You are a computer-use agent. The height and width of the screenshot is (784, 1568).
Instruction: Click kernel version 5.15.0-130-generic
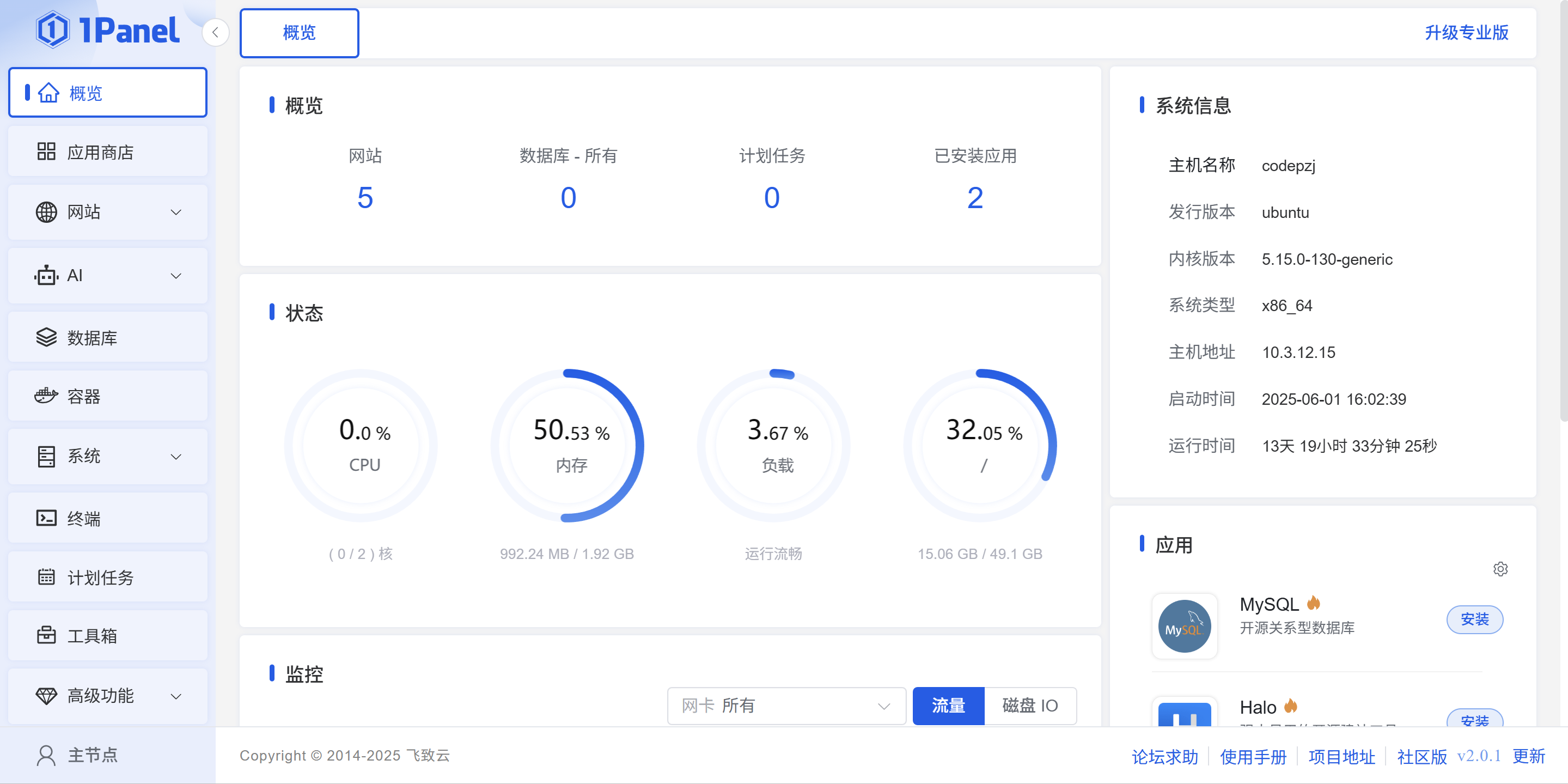(x=1326, y=259)
